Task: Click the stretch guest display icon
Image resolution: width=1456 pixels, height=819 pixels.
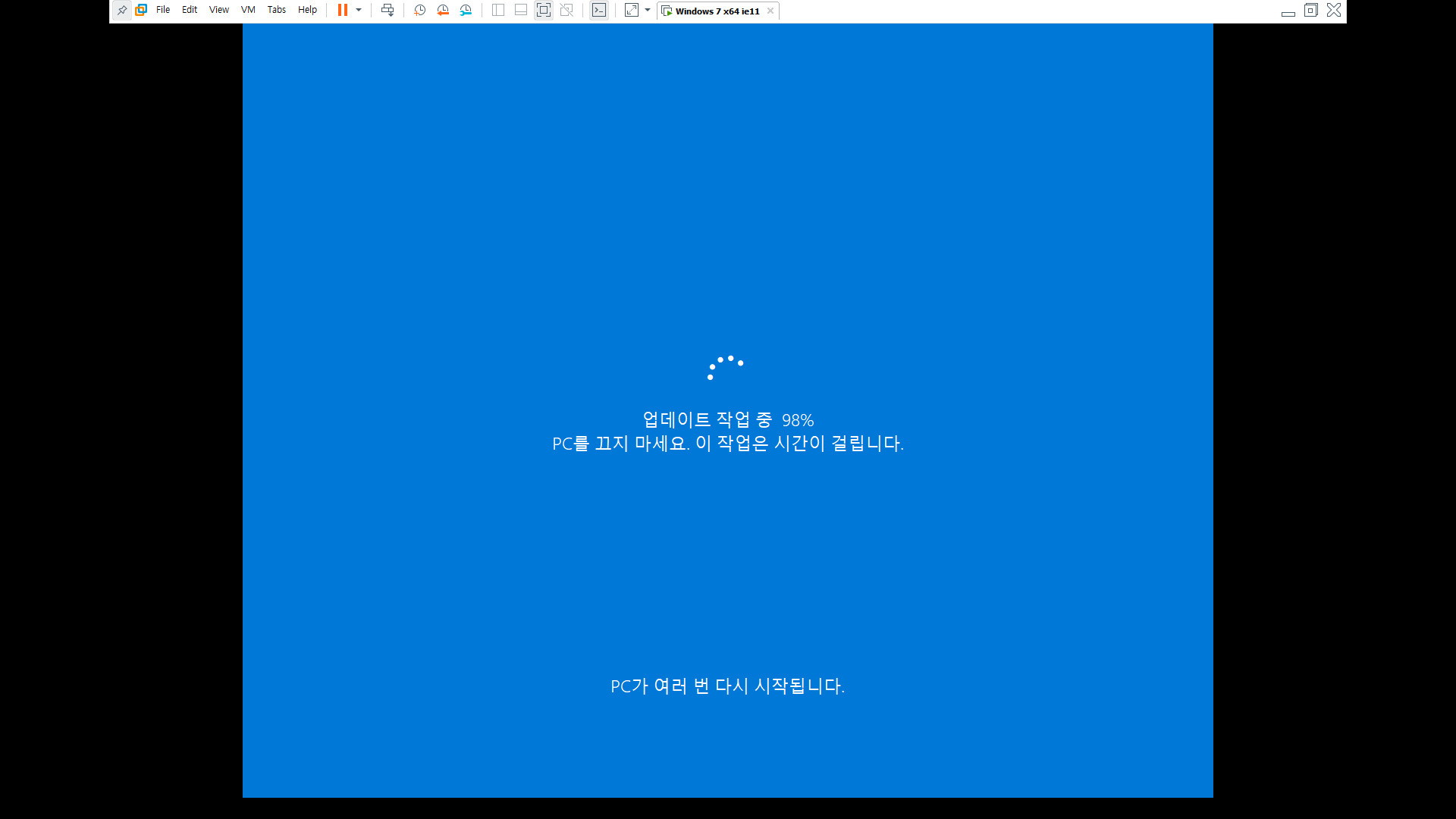Action: coord(632,10)
